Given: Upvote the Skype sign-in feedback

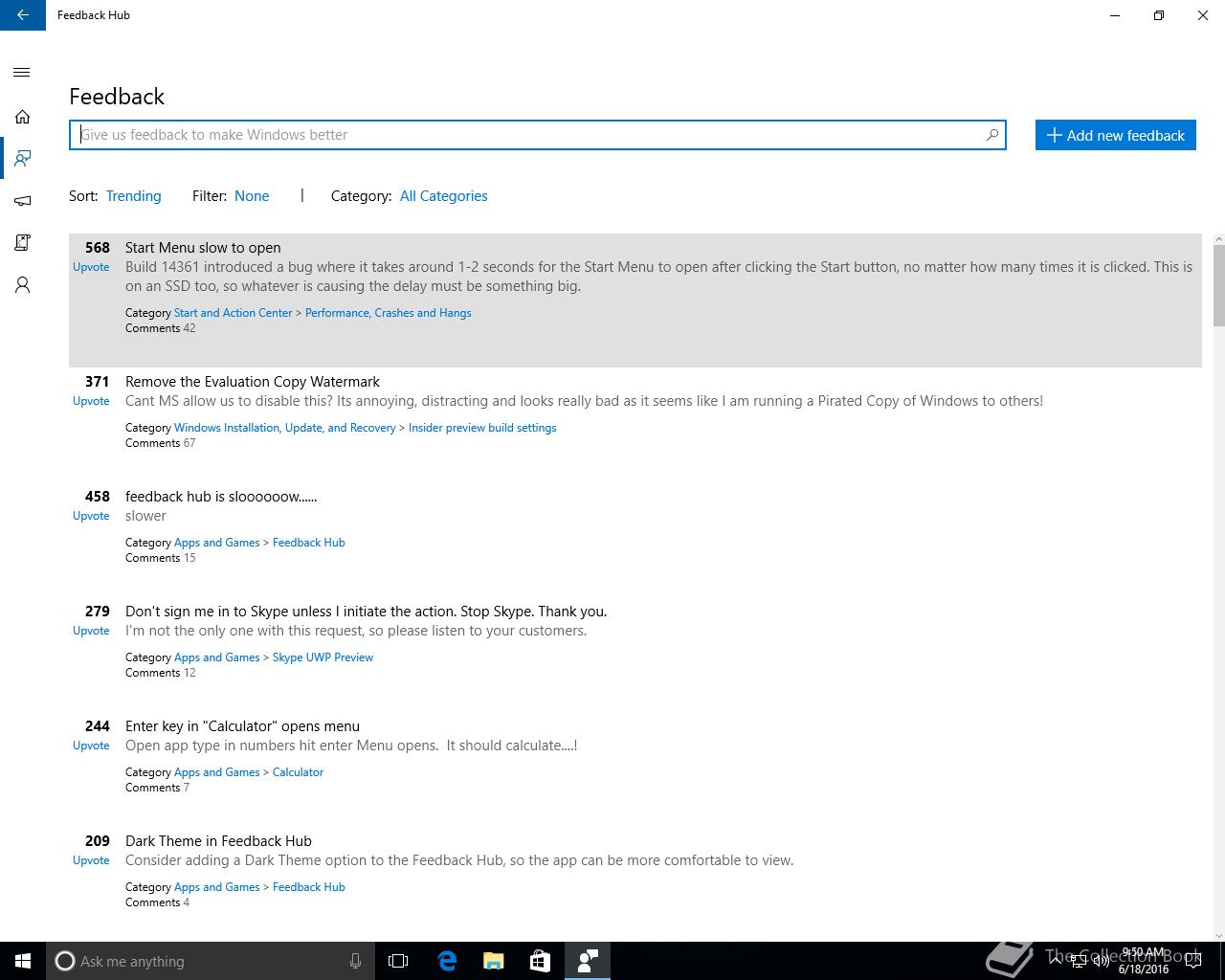Looking at the screenshot, I should pyautogui.click(x=91, y=631).
